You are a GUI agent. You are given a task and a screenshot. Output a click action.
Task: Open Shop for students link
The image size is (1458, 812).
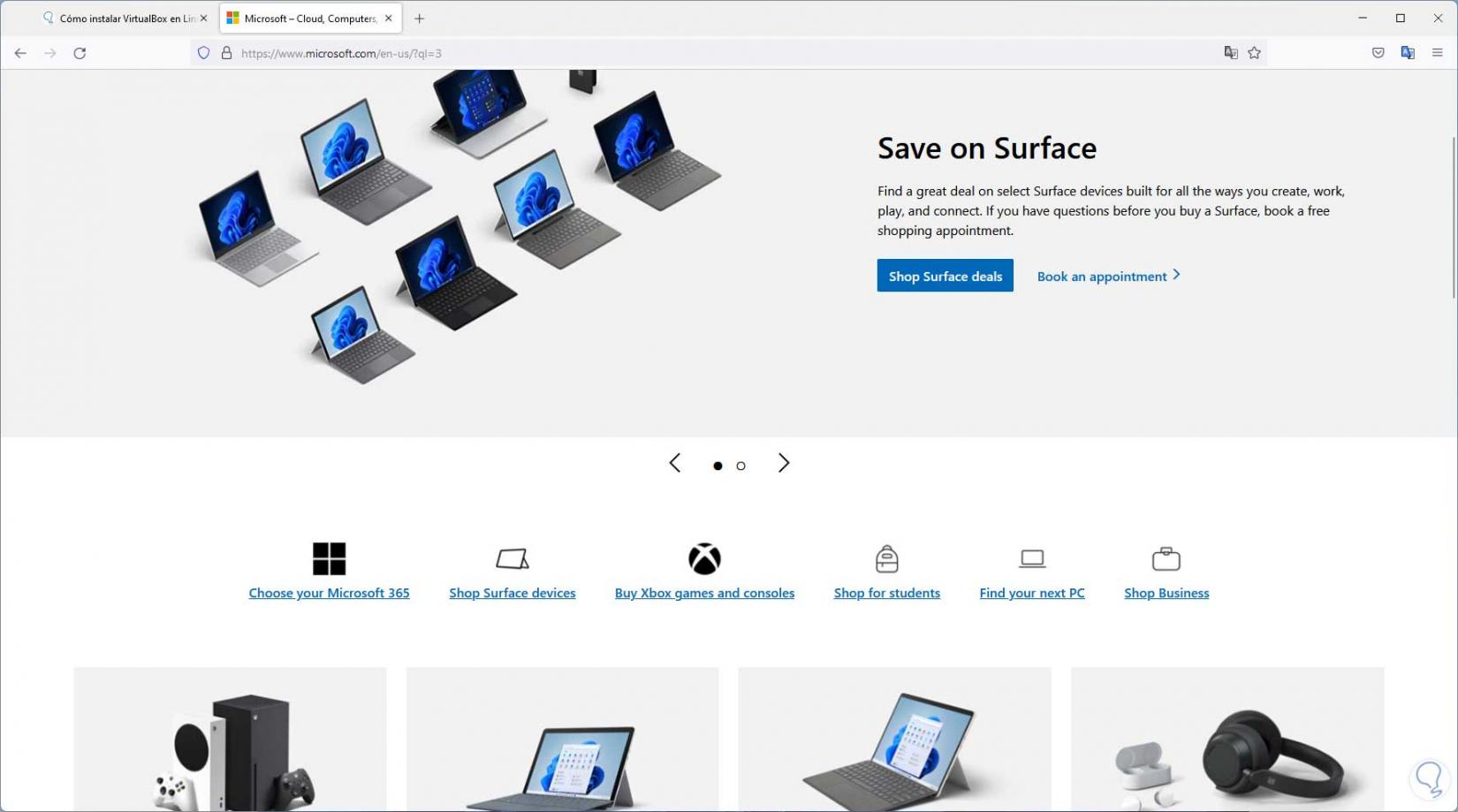(887, 593)
